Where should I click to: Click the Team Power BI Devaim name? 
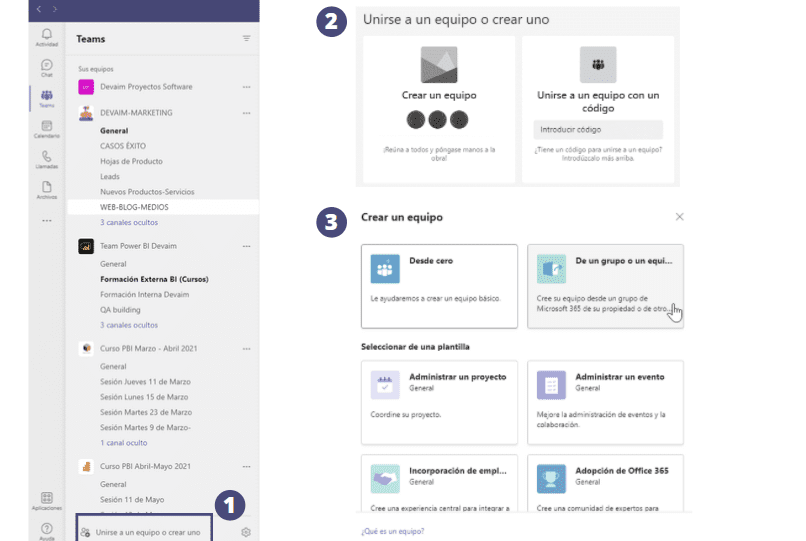point(138,246)
